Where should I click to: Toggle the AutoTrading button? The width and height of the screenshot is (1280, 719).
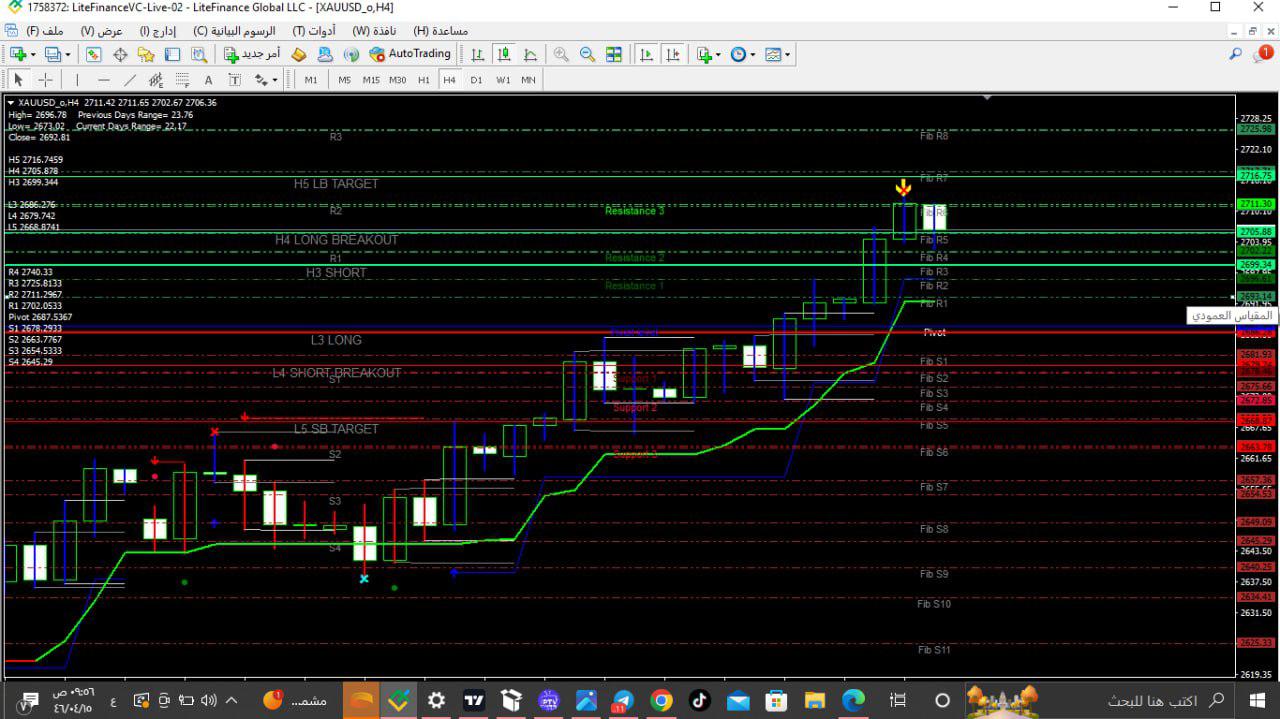410,54
